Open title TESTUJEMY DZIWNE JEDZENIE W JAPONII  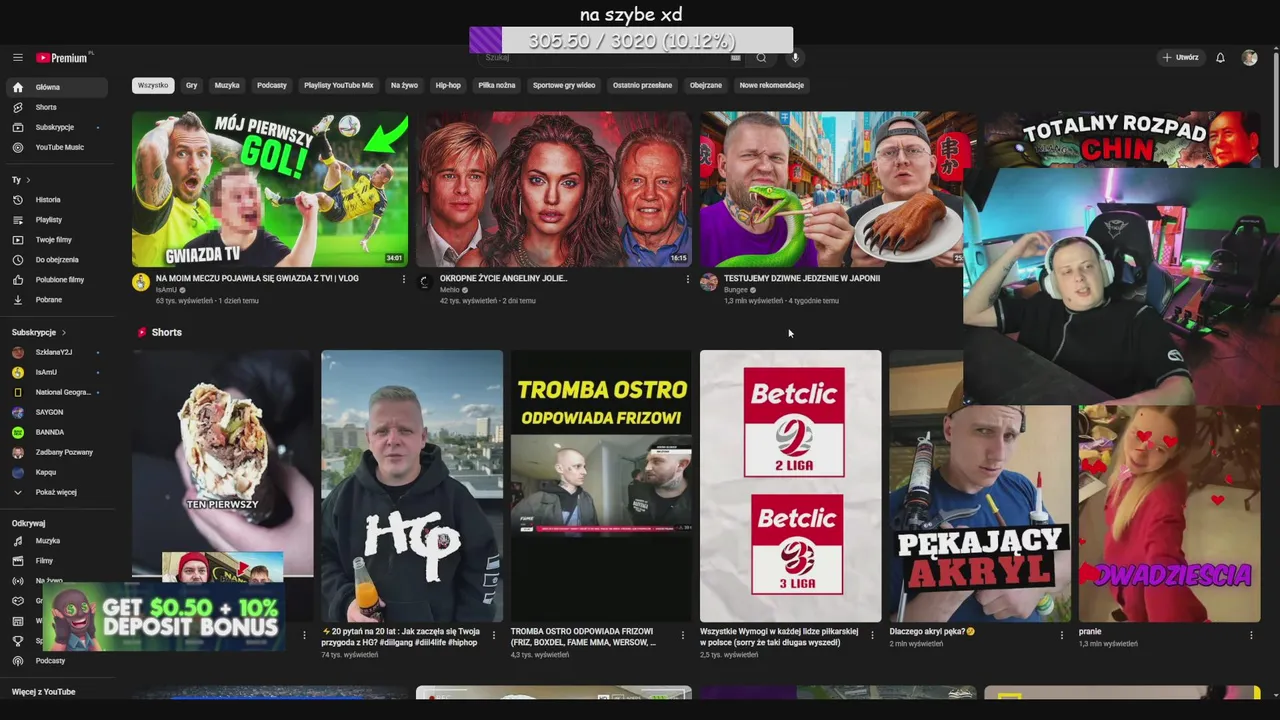click(x=802, y=279)
